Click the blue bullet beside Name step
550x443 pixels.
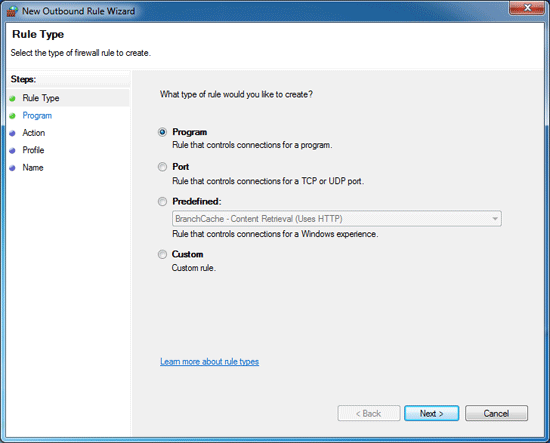(13, 168)
